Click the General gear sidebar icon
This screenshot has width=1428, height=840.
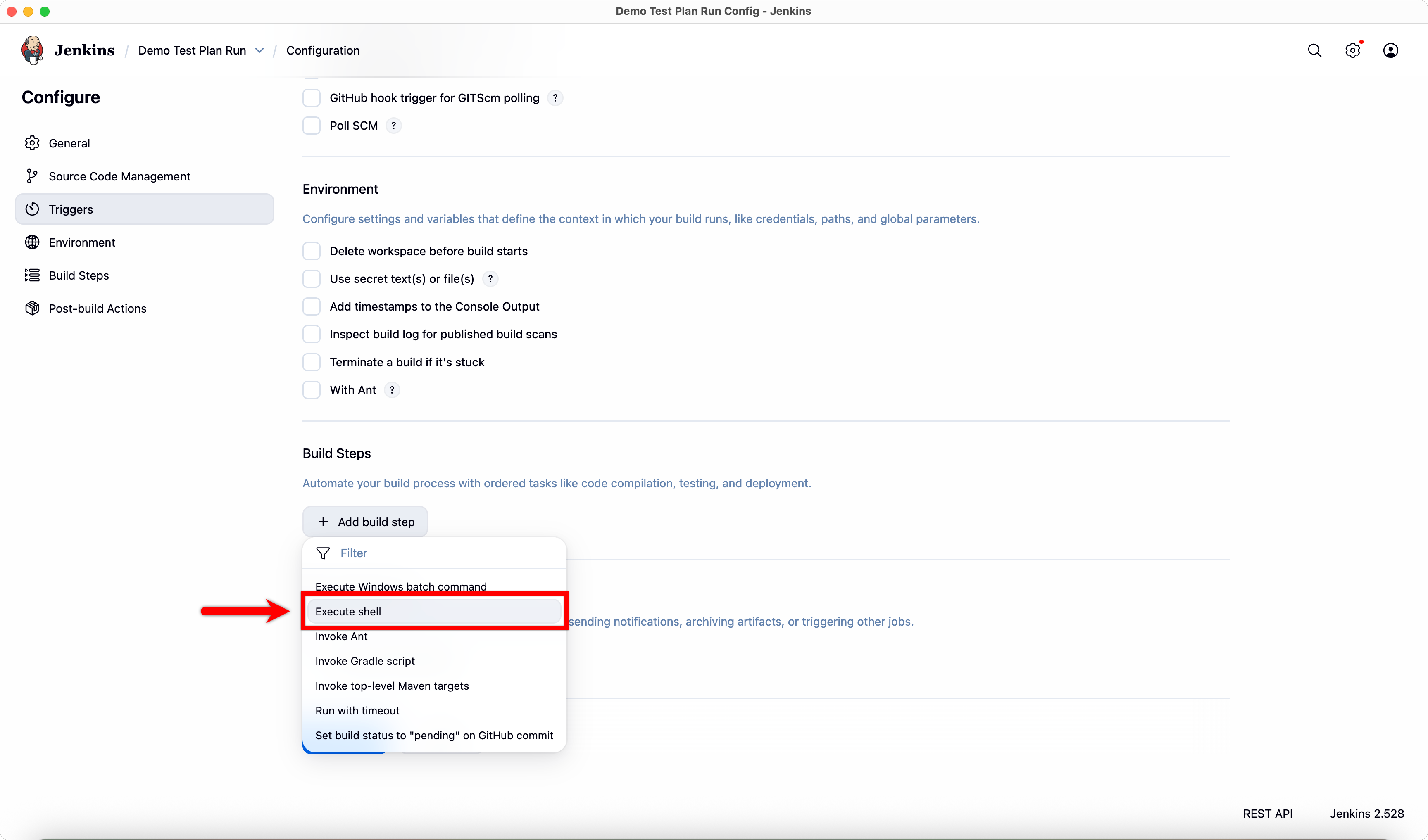(32, 143)
